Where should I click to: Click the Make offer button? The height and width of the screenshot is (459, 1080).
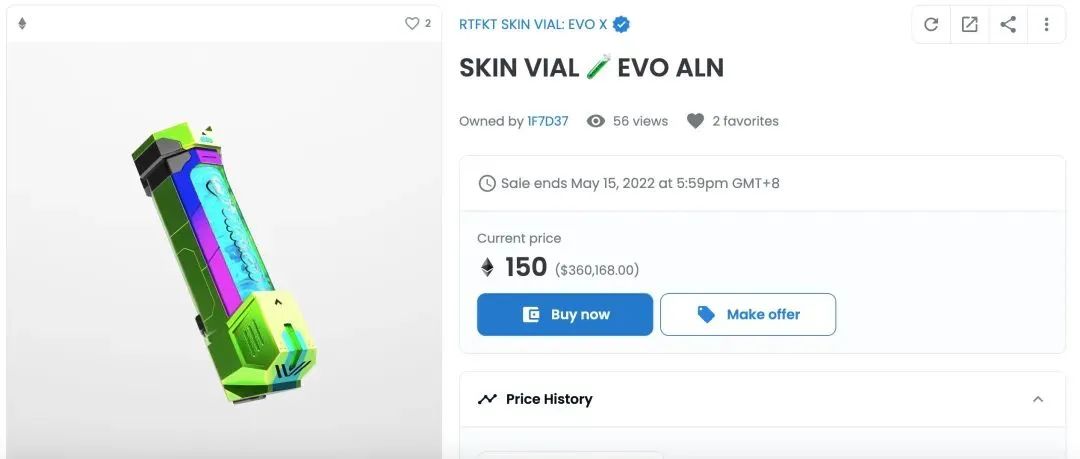tap(748, 314)
